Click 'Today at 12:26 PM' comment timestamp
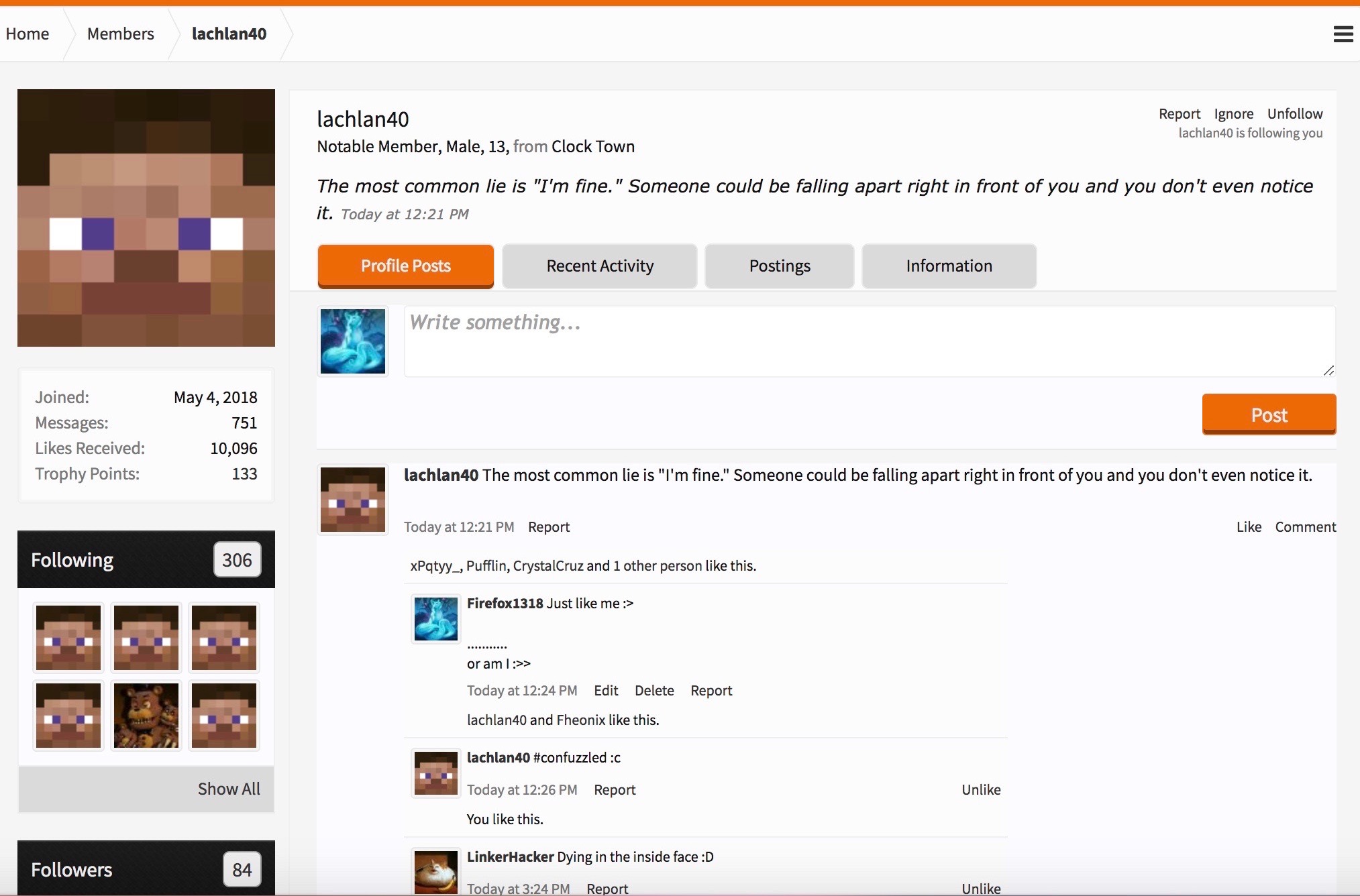The image size is (1360, 896). tap(522, 790)
